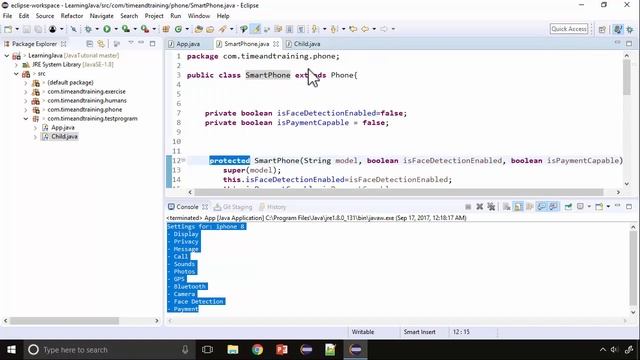
Task: Expand JRE System Library node
Action: (16, 64)
